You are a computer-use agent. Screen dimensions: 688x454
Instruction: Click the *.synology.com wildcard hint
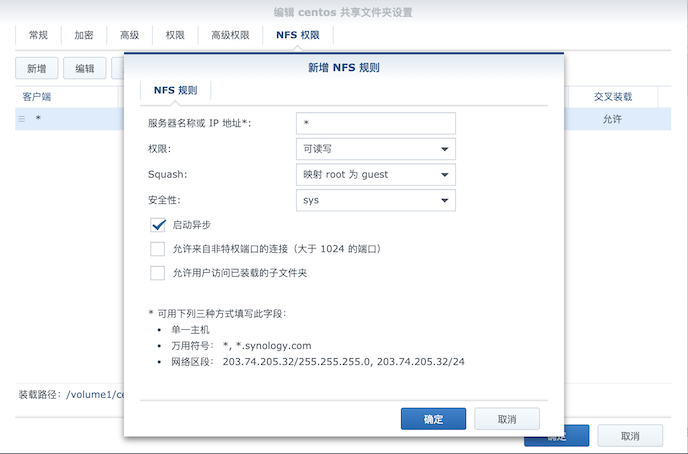[273, 346]
